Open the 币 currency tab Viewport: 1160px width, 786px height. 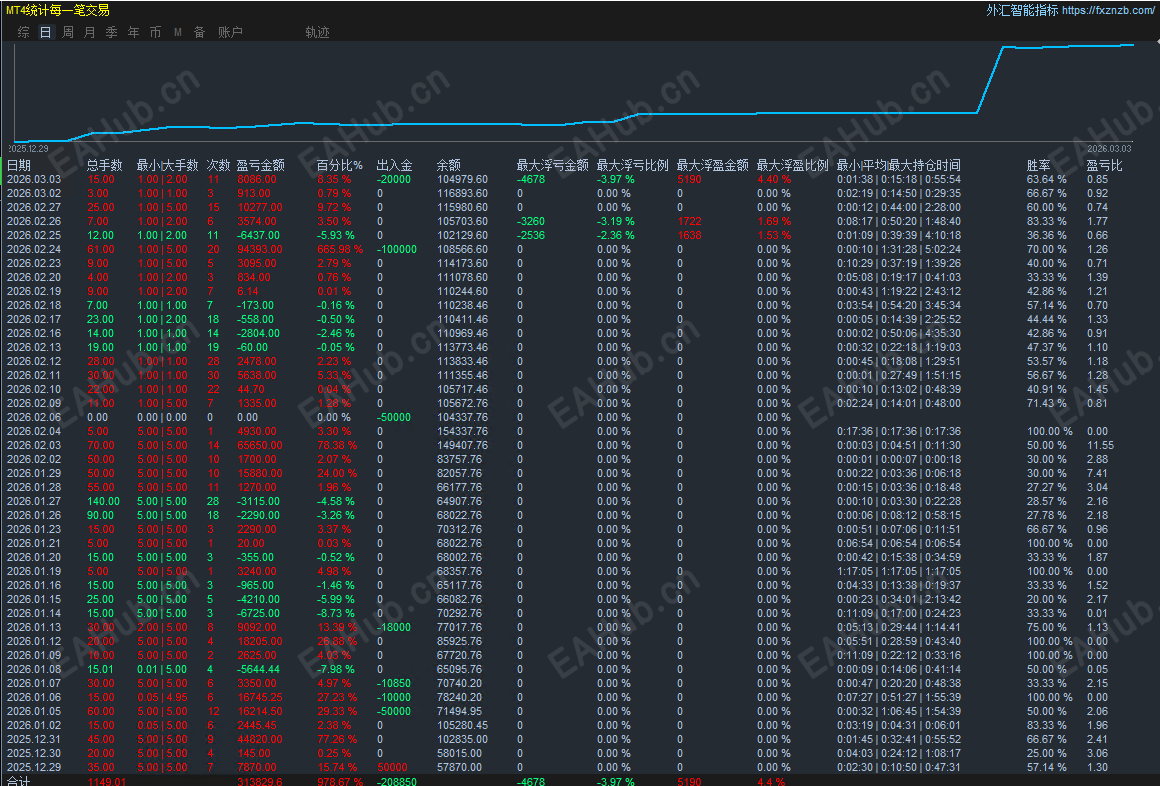155,33
